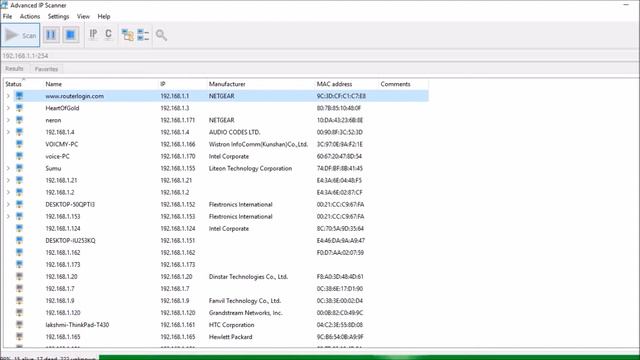
Task: Select the voice-PC name
Action: click(58, 156)
